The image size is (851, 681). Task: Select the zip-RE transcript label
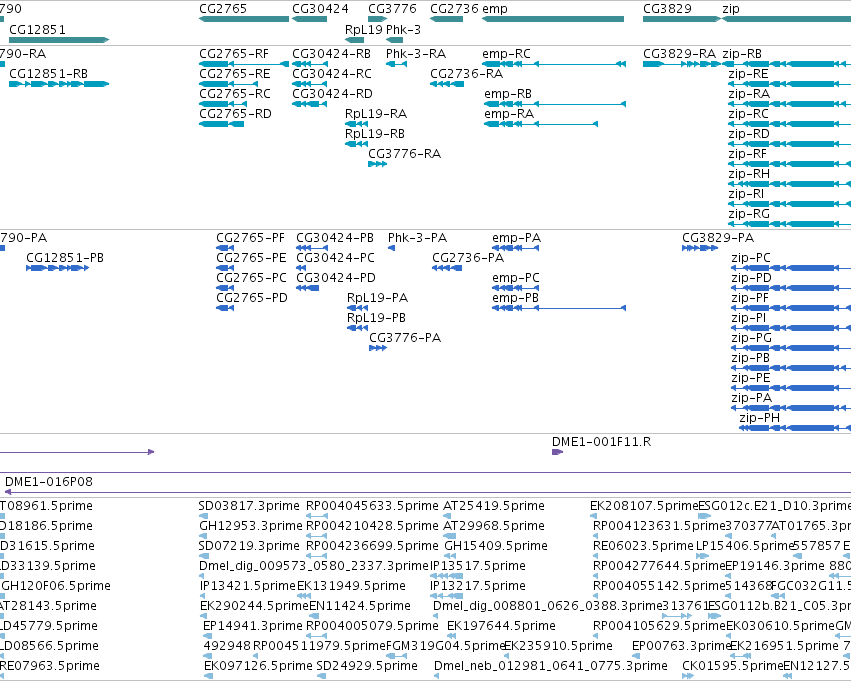(748, 74)
